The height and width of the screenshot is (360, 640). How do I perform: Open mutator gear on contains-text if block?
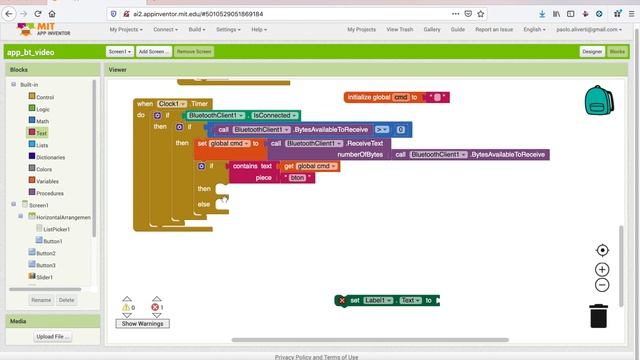click(201, 166)
